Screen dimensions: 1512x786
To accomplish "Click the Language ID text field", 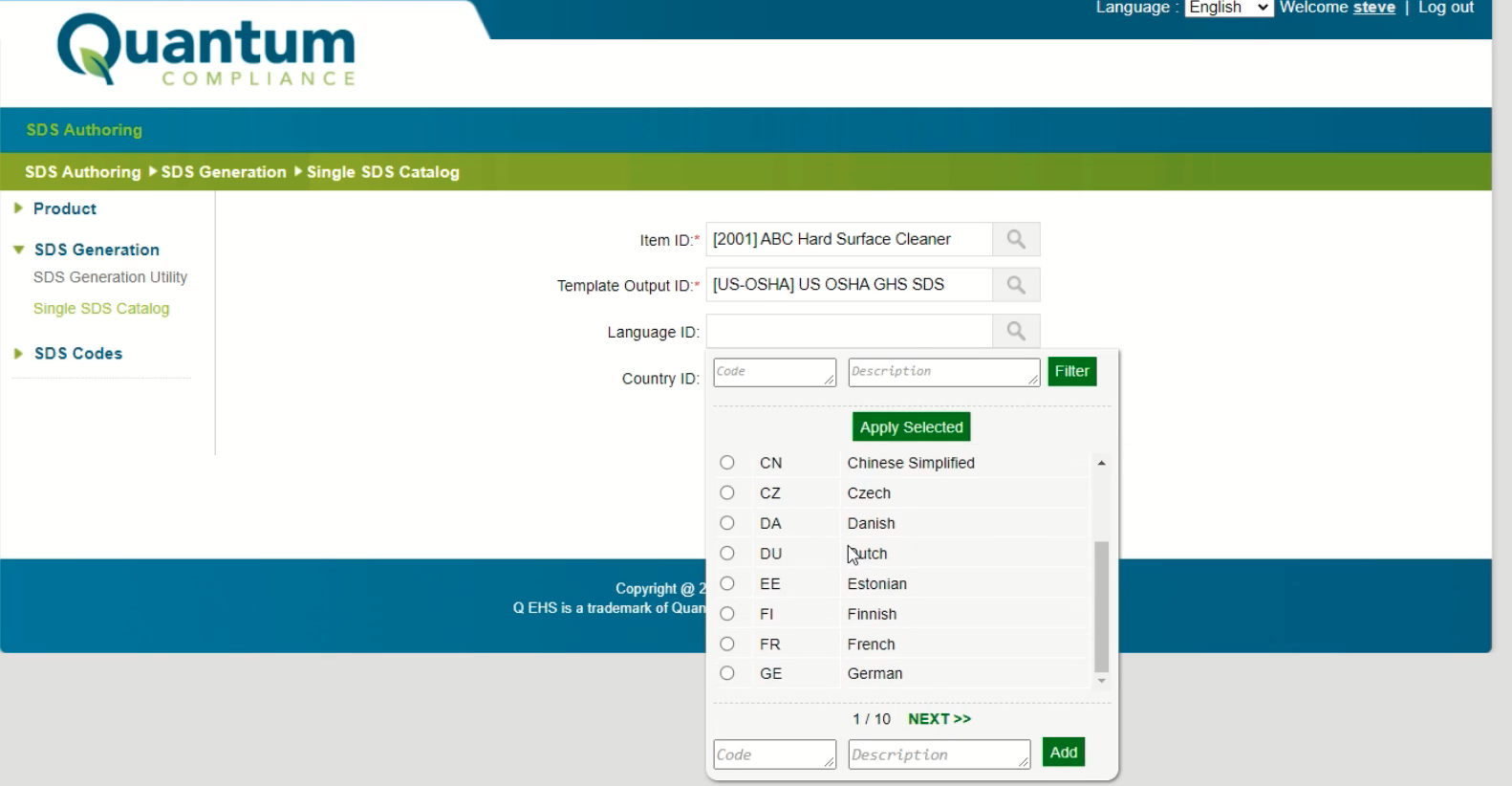I will (849, 331).
